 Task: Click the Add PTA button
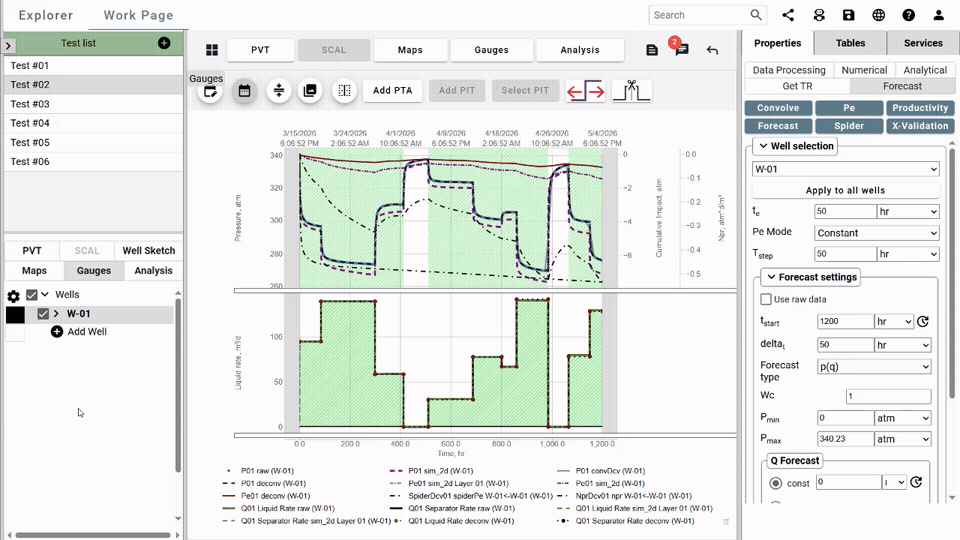point(392,91)
